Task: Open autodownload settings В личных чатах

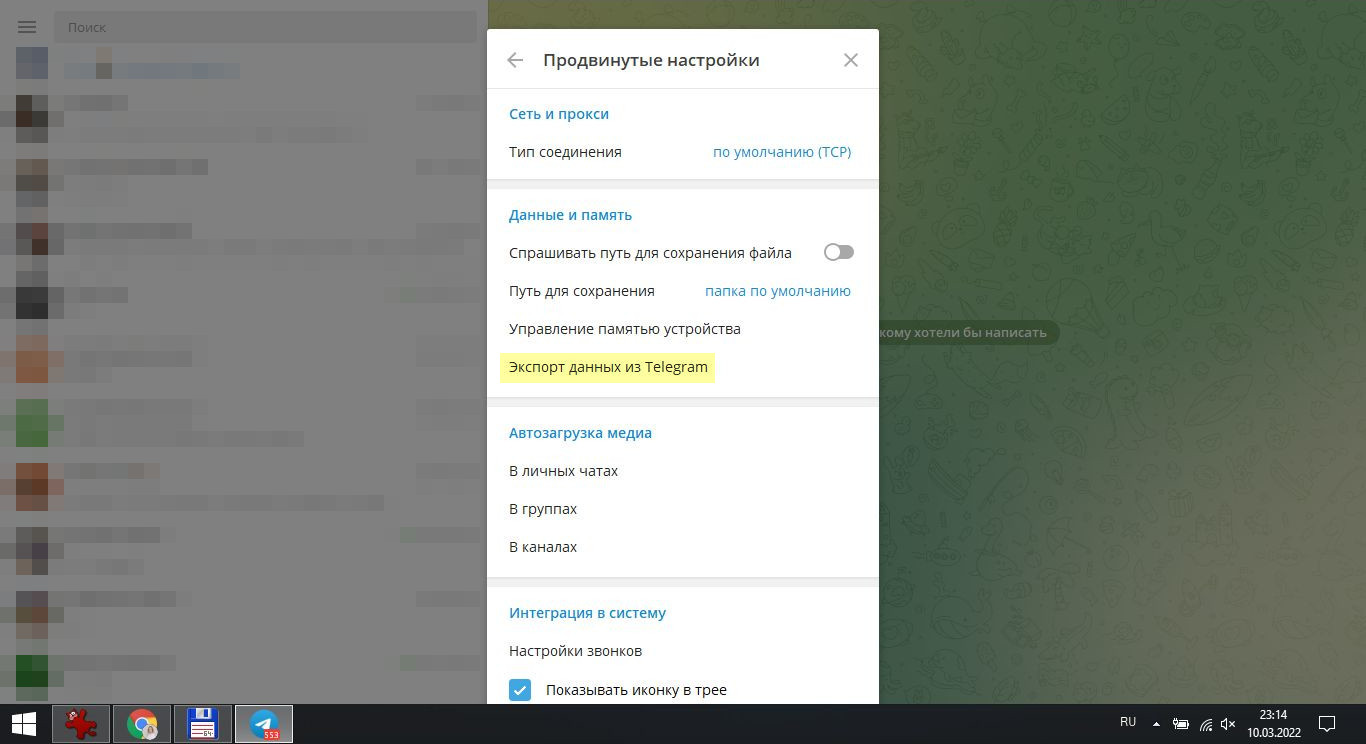Action: pos(564,471)
